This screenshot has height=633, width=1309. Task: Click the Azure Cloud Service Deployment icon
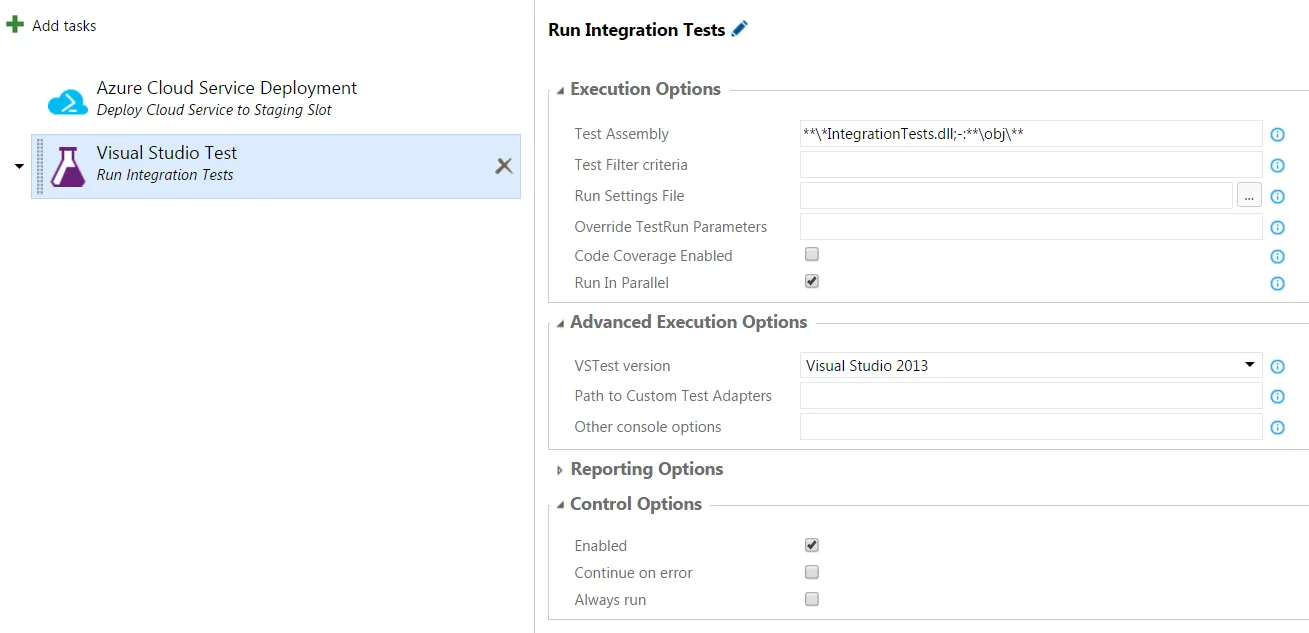pos(68,100)
